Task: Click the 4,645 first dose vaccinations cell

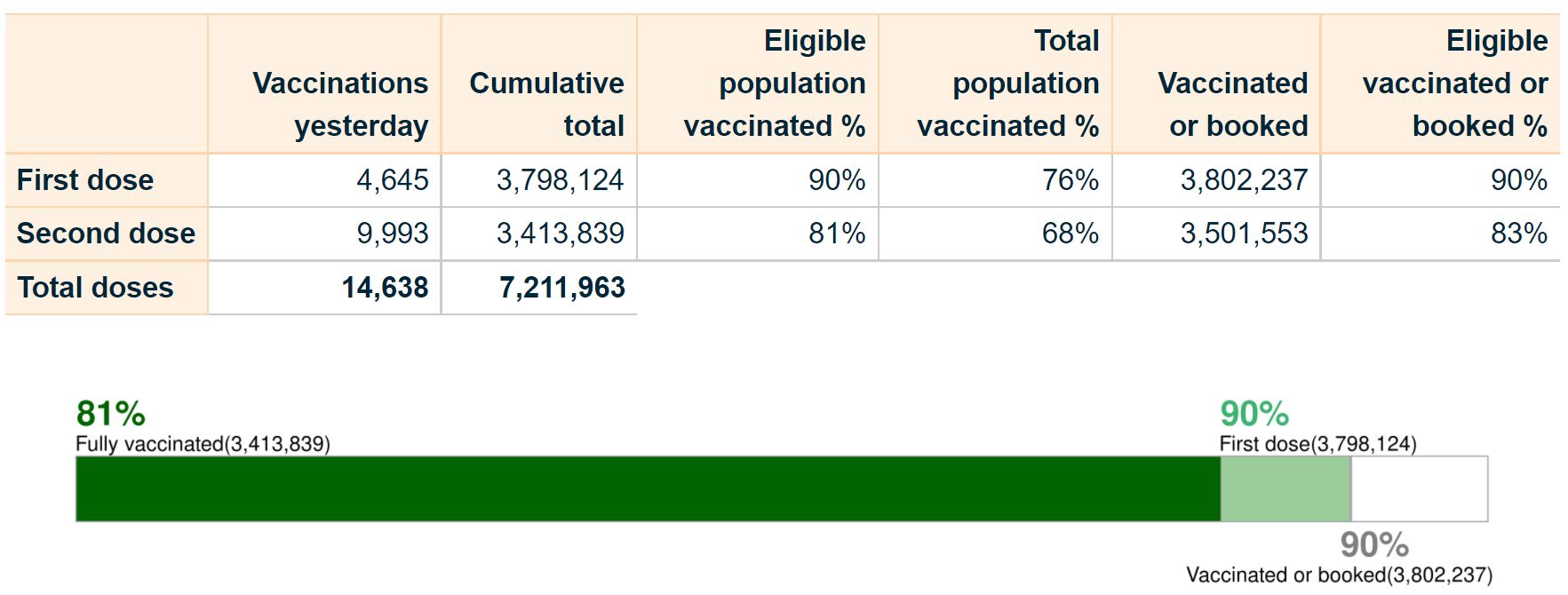Action: [x=393, y=180]
